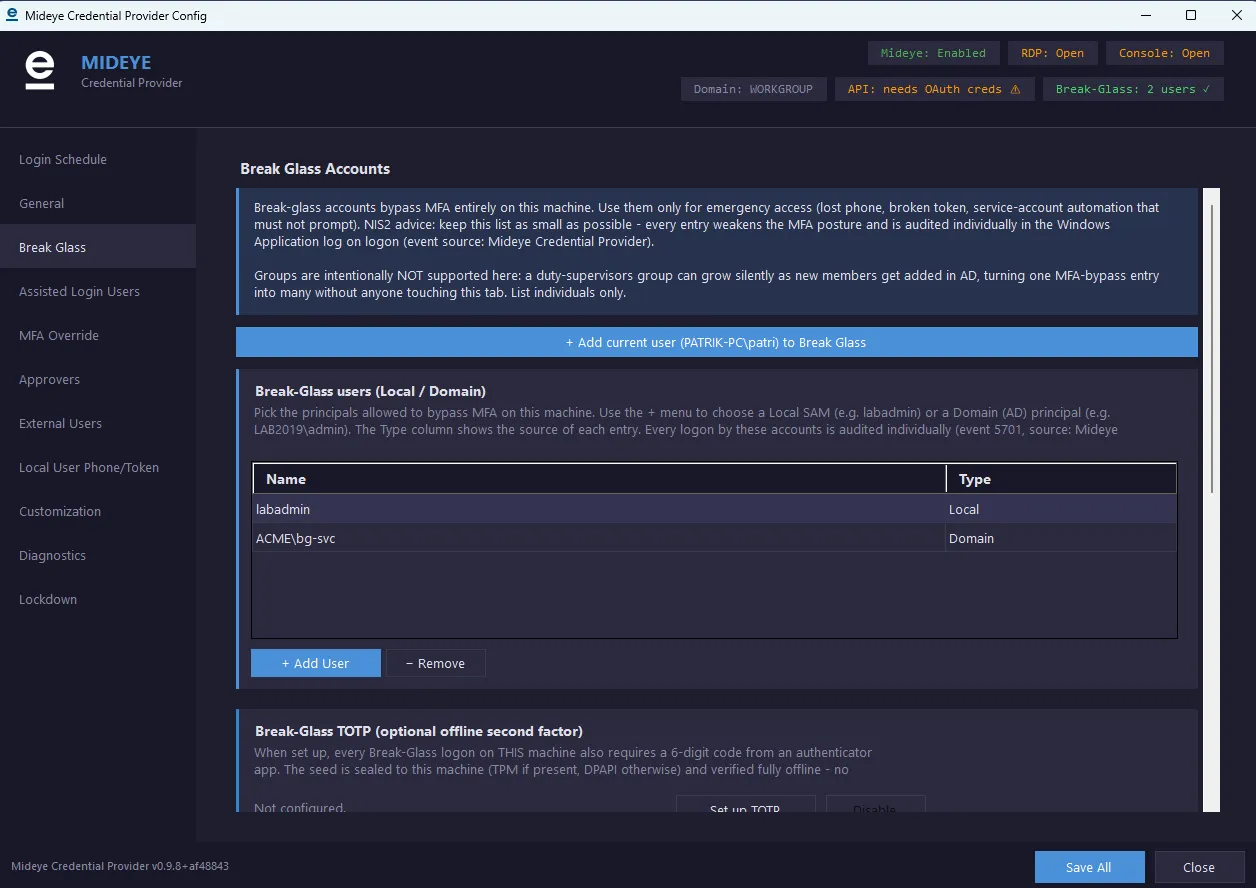Image resolution: width=1256 pixels, height=888 pixels.
Task: Click the − Remove button
Action: coord(435,663)
